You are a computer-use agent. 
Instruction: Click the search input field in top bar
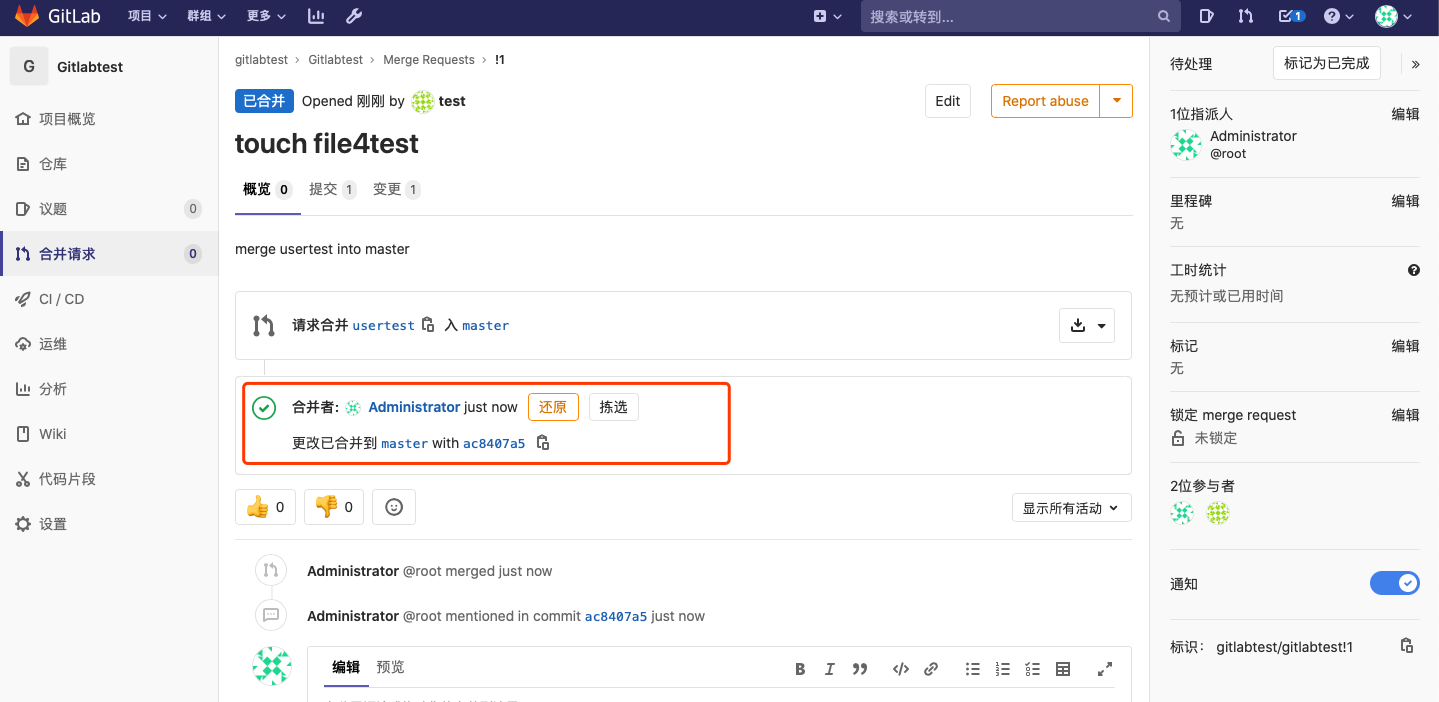[x=1010, y=16]
